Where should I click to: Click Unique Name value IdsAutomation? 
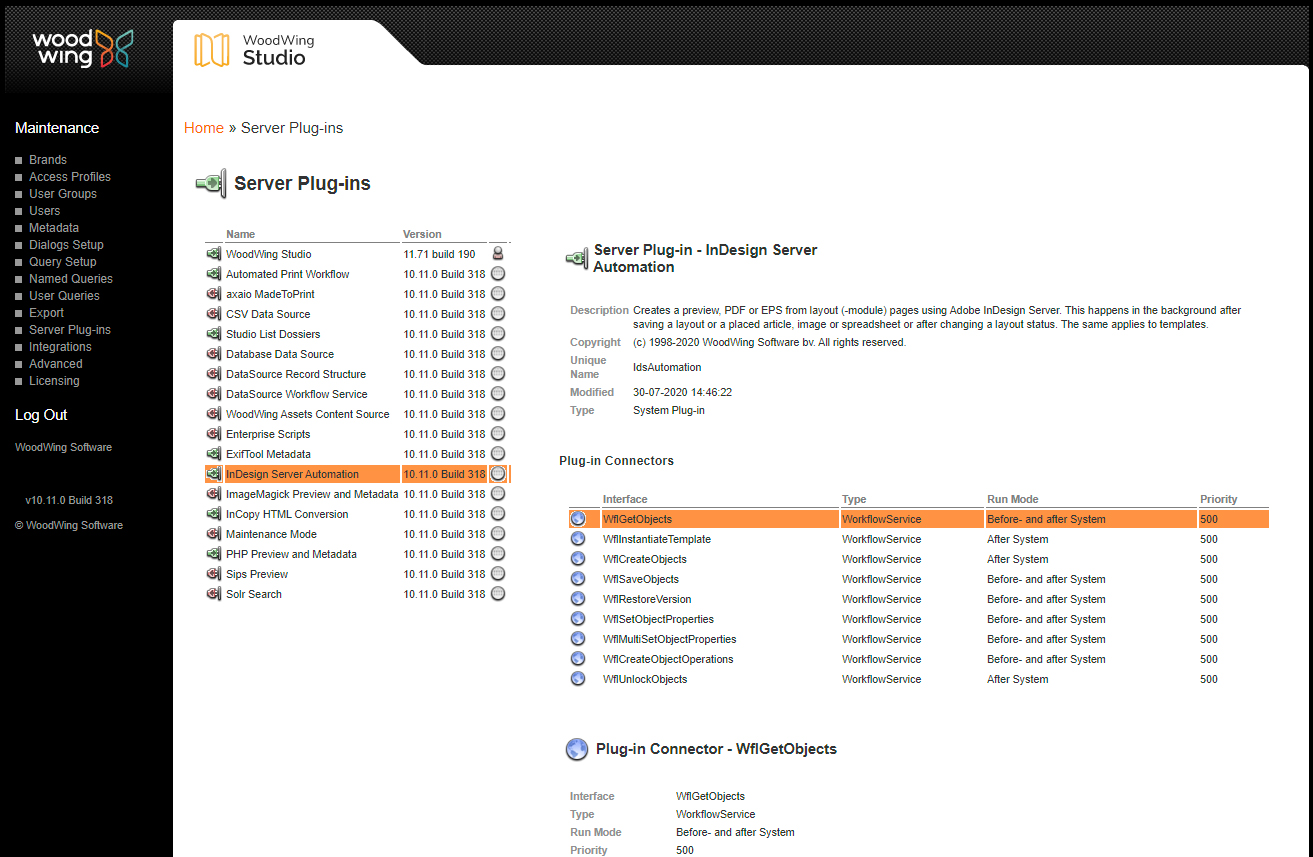tap(667, 367)
